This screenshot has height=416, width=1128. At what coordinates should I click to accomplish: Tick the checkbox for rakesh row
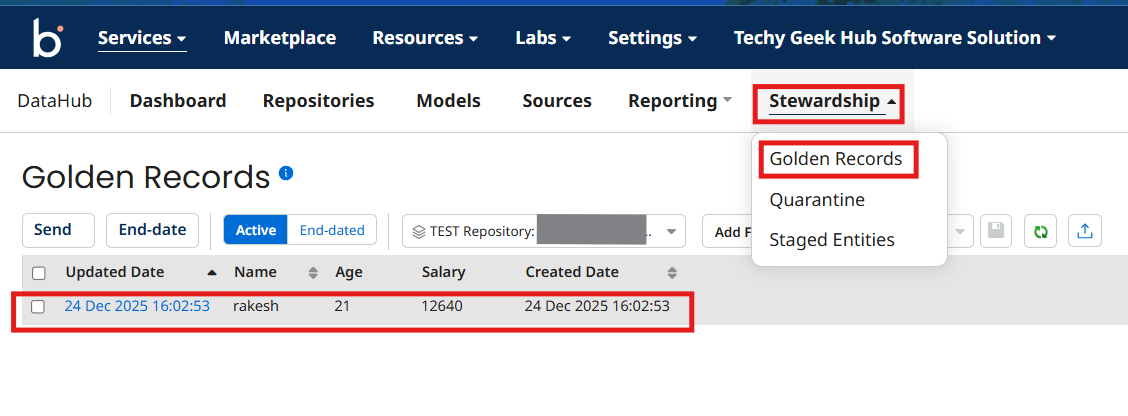tap(39, 307)
